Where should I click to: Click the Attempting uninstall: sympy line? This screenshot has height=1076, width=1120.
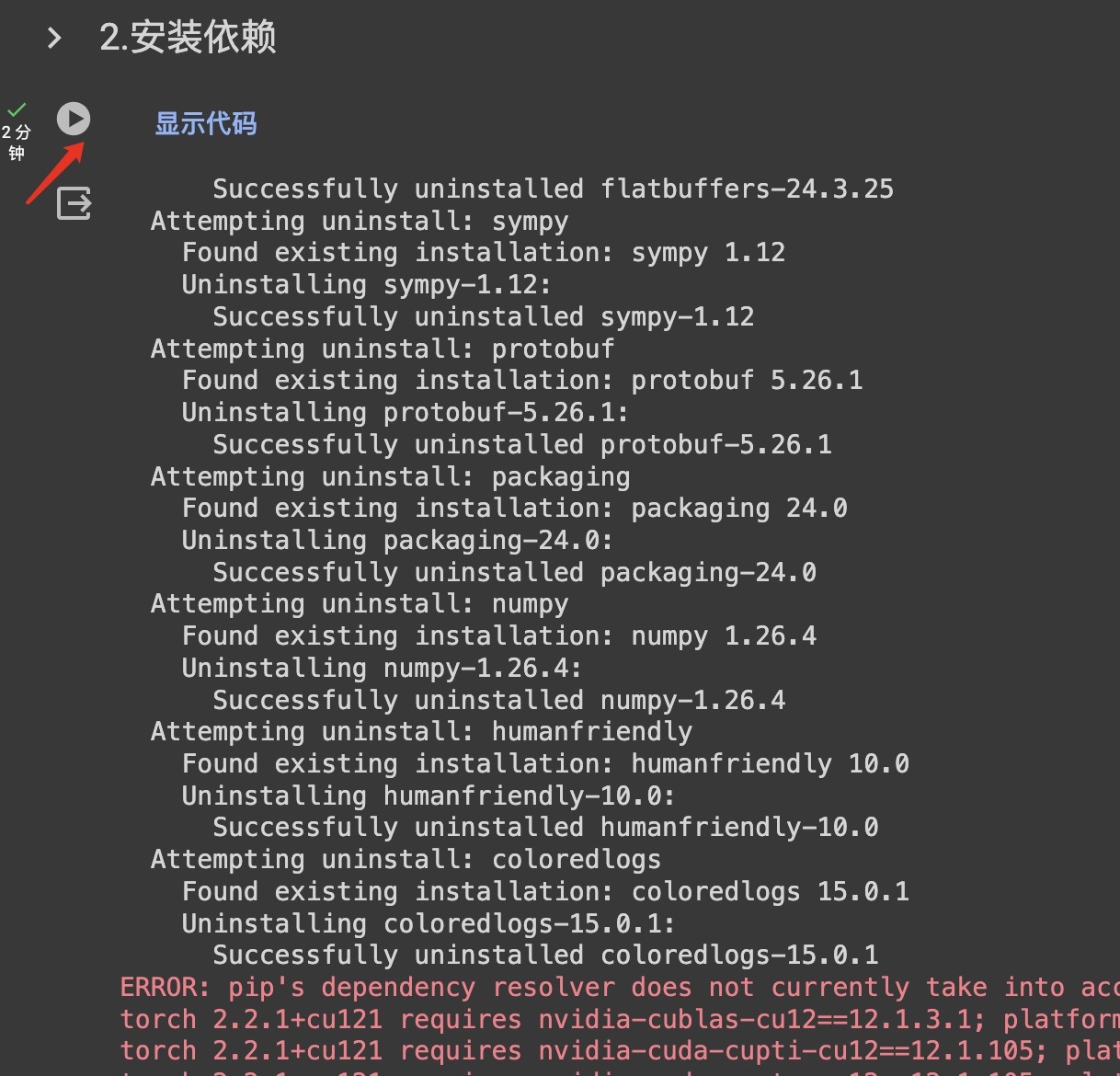(x=360, y=222)
